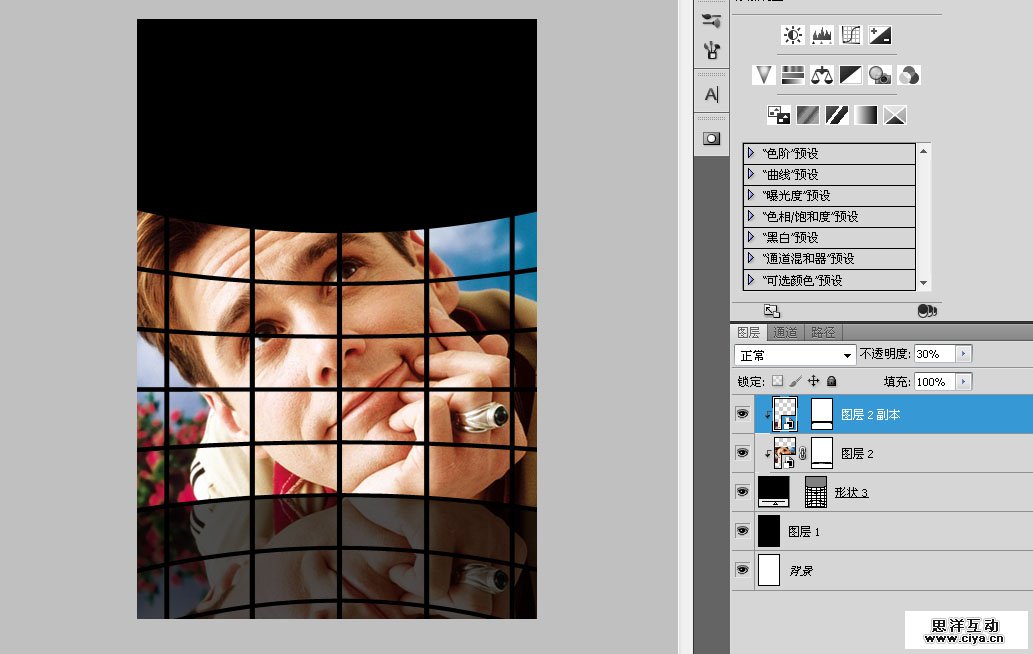Hide the 图层 2 副本 layer
The image size is (1033, 654).
pyautogui.click(x=742, y=414)
